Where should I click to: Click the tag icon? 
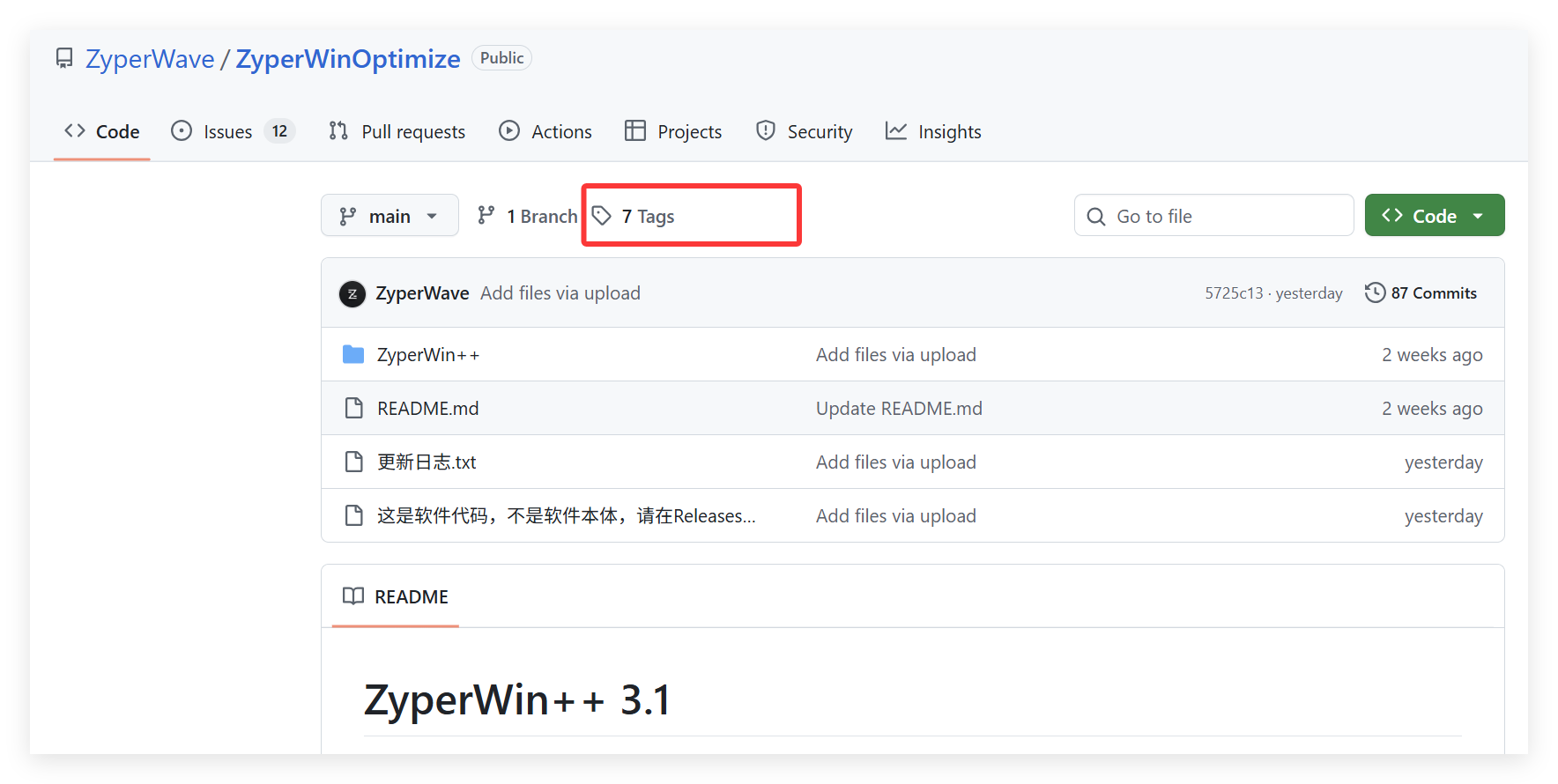(602, 216)
